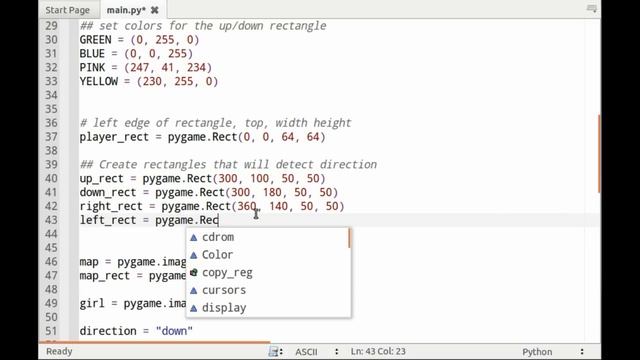Screen dimensions: 640x360
Task: Click the 'girl = pygame.ima' line
Action: click(x=133, y=303)
